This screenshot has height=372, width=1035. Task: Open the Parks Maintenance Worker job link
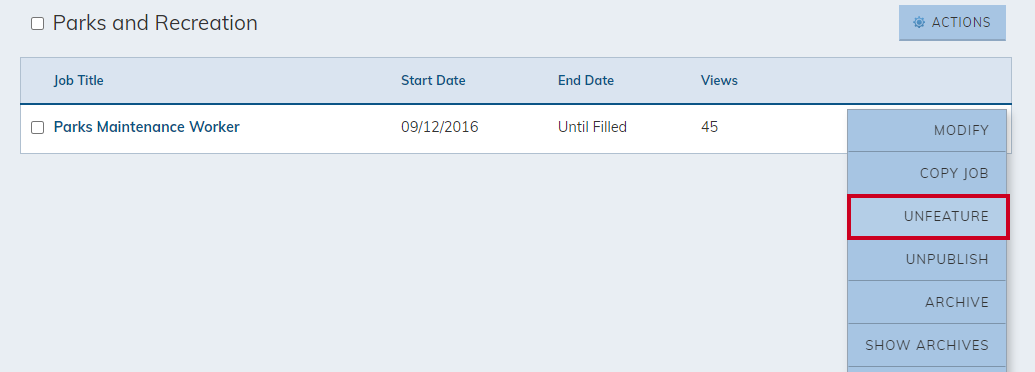pyautogui.click(x=147, y=127)
